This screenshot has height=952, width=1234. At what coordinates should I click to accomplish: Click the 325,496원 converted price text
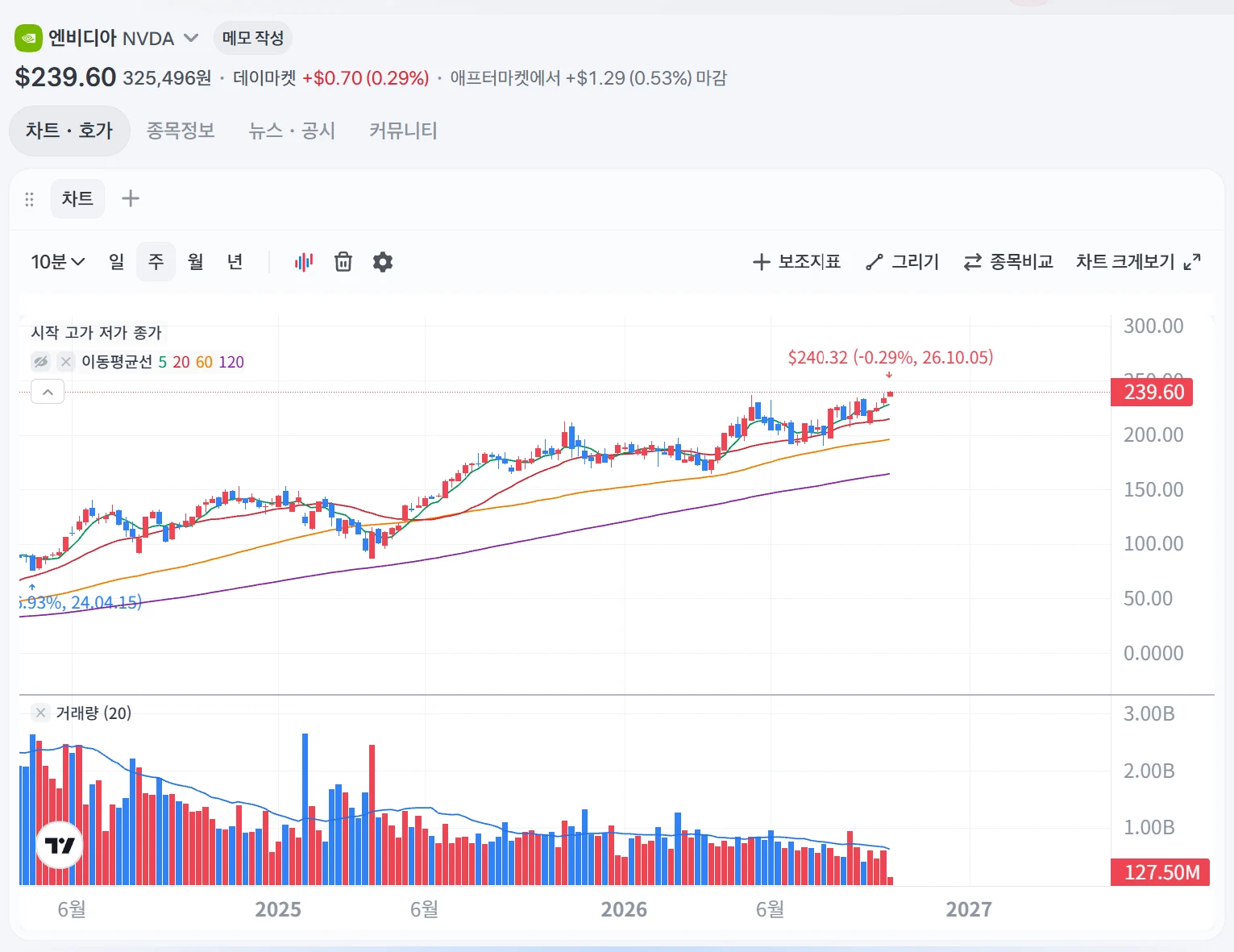[167, 78]
